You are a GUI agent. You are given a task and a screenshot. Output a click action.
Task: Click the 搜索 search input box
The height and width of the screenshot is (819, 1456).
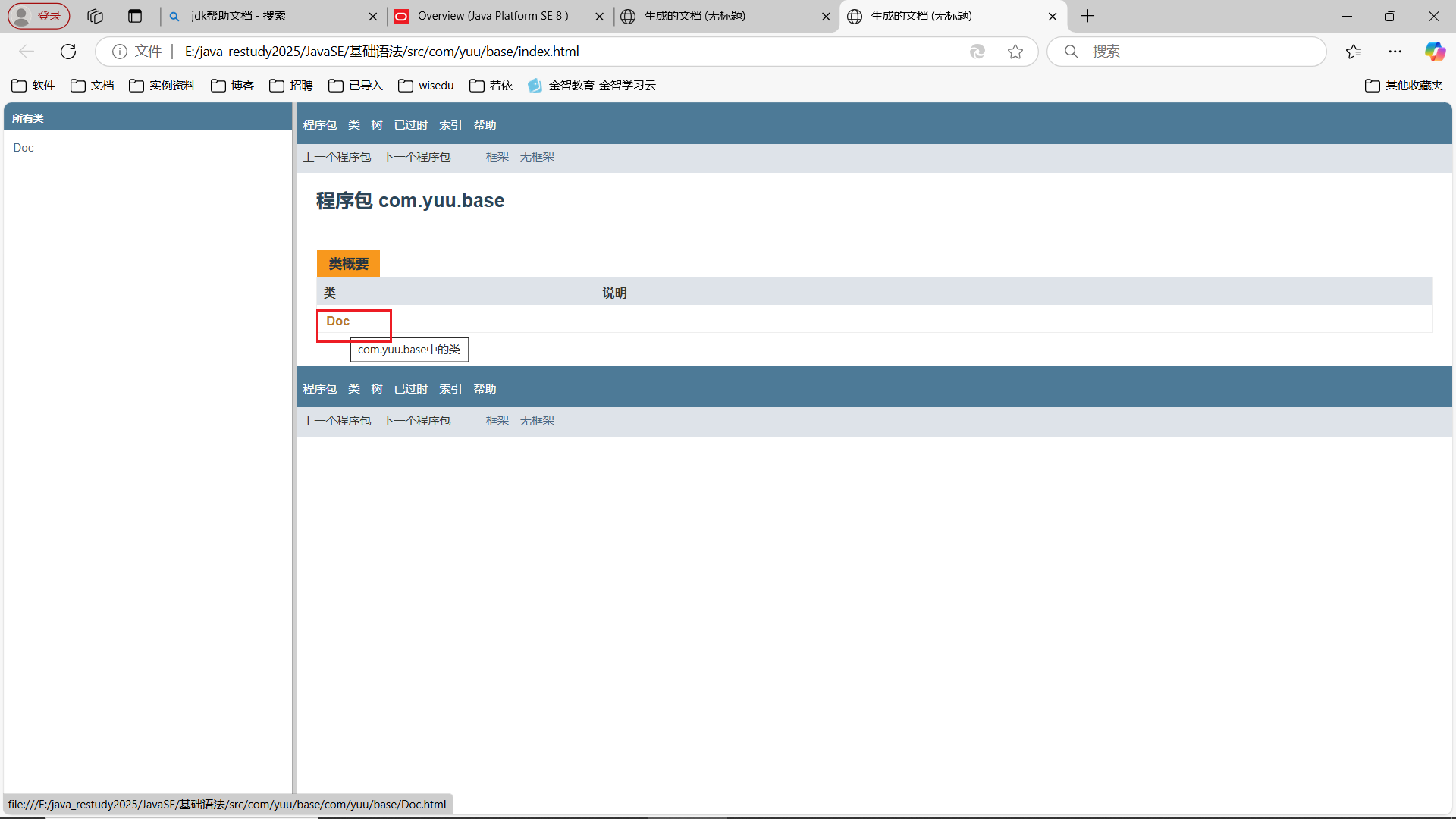click(x=1198, y=52)
